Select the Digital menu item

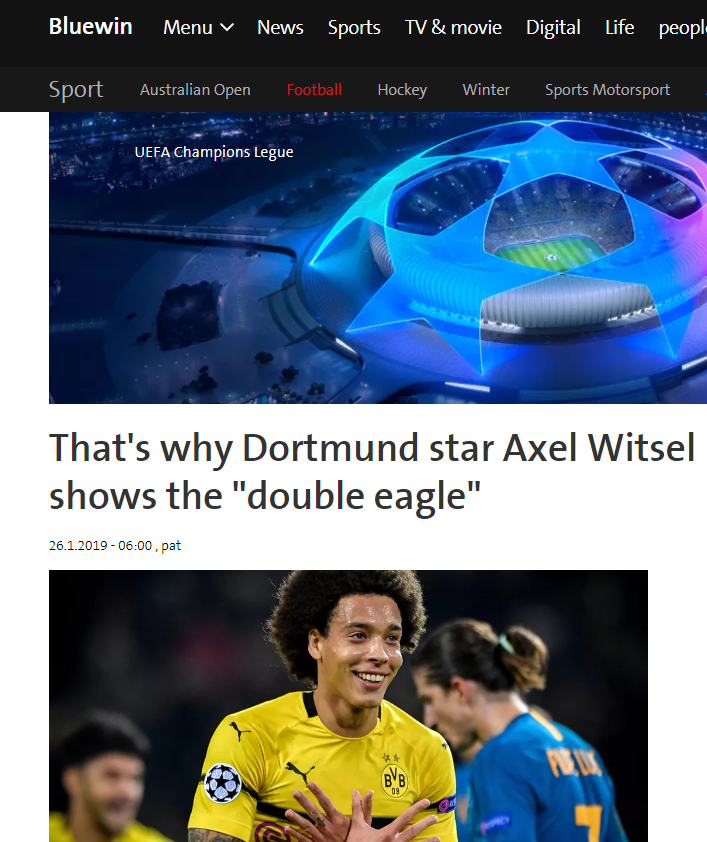(553, 27)
